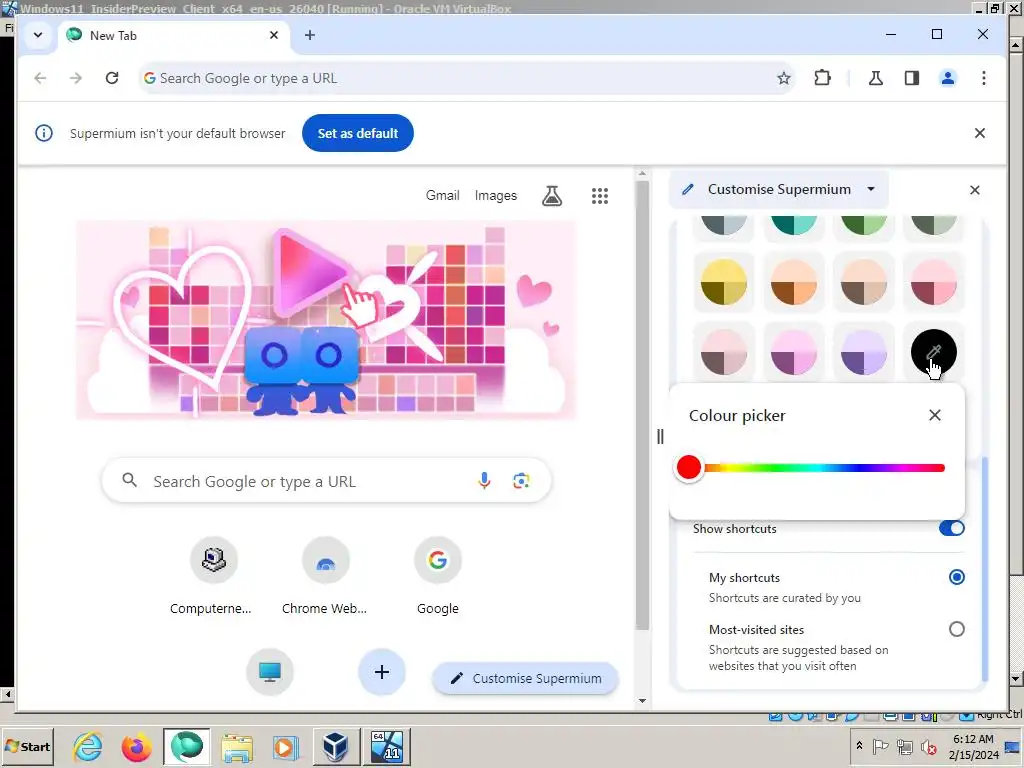The height and width of the screenshot is (768, 1024).
Task: Open the profile avatar menu
Action: click(948, 78)
